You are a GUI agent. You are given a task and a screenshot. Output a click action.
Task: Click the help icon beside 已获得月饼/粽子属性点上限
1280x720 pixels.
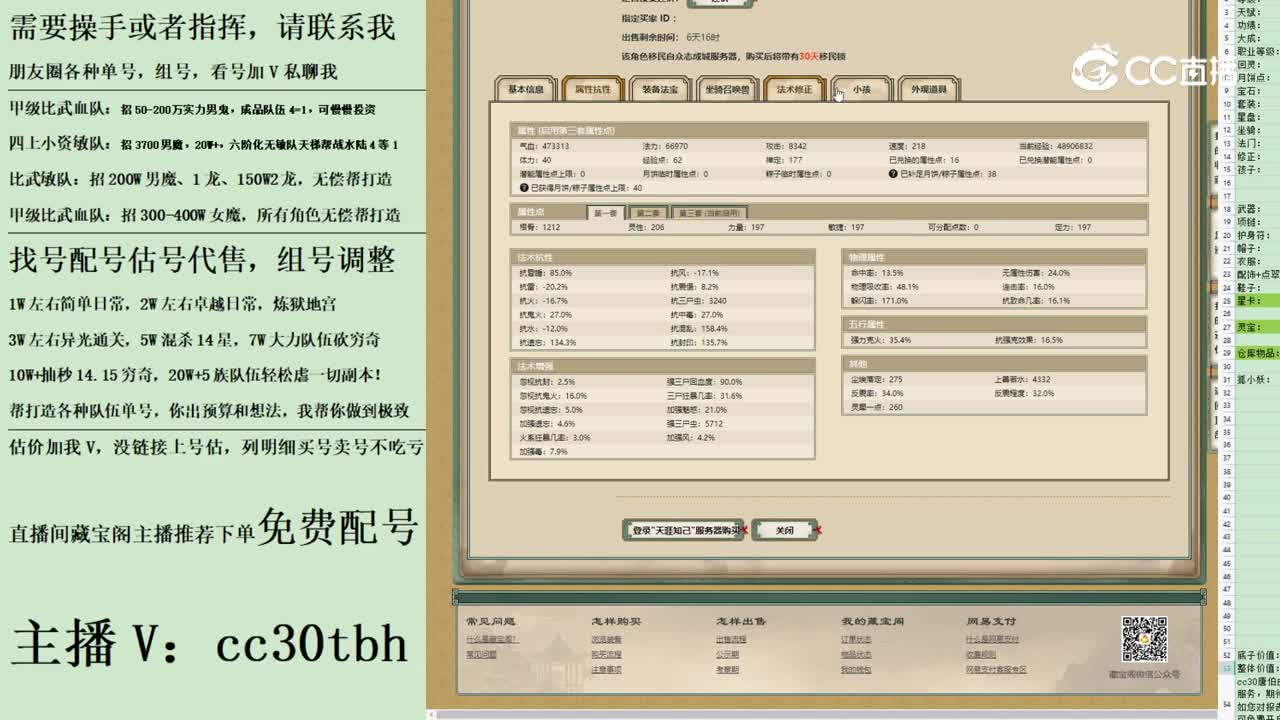[523, 188]
